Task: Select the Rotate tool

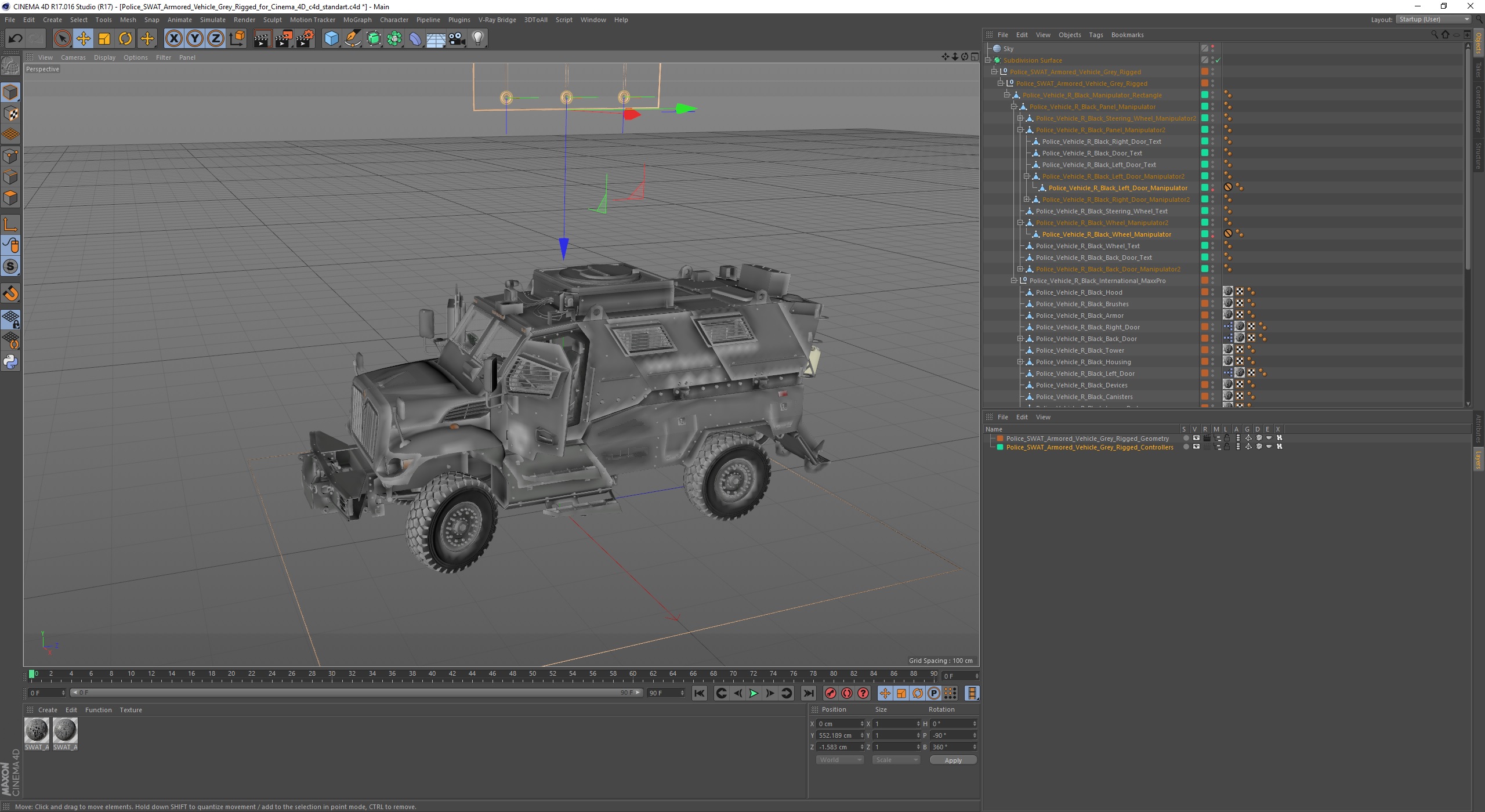Action: pyautogui.click(x=125, y=39)
